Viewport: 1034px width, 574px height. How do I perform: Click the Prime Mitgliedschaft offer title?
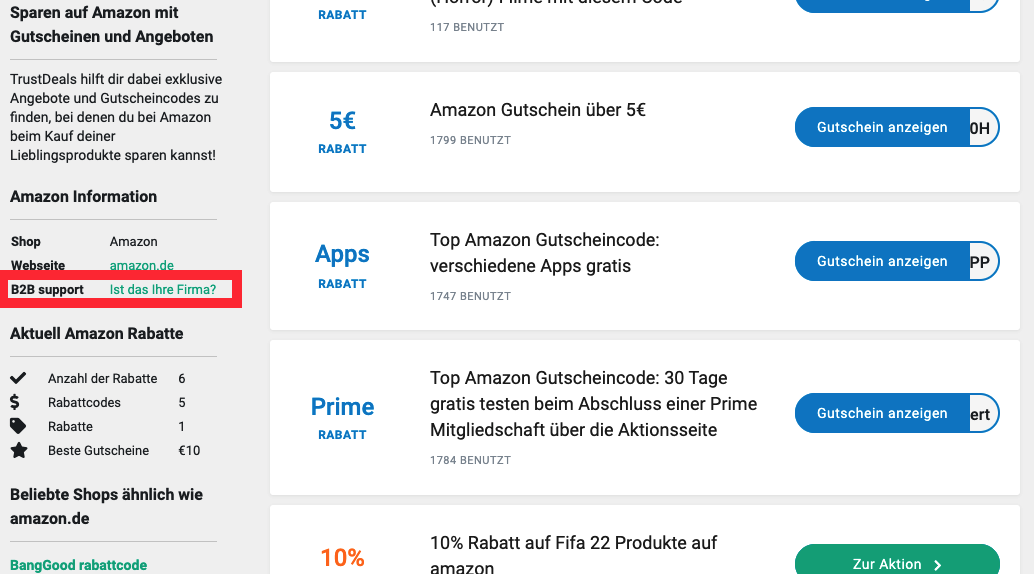pos(593,404)
